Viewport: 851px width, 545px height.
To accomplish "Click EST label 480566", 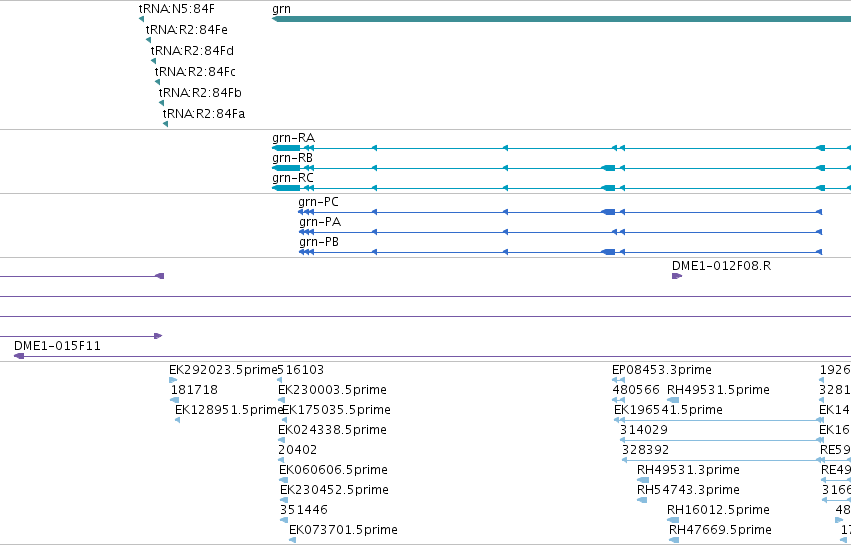I will pyautogui.click(x=636, y=390).
